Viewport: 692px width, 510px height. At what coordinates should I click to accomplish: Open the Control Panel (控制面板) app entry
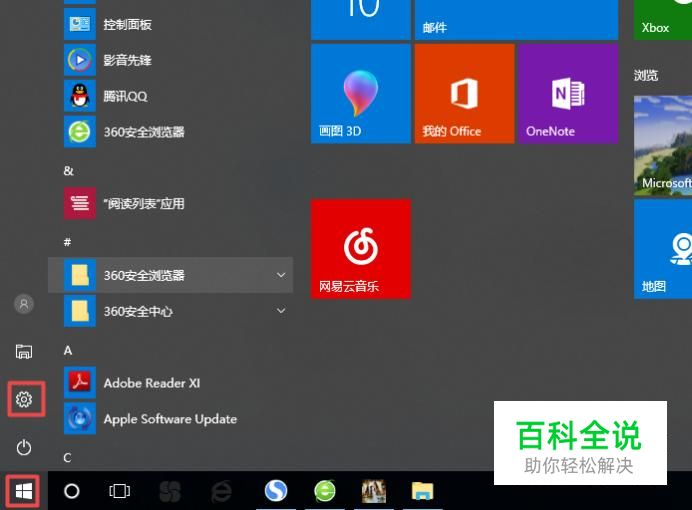click(170, 24)
